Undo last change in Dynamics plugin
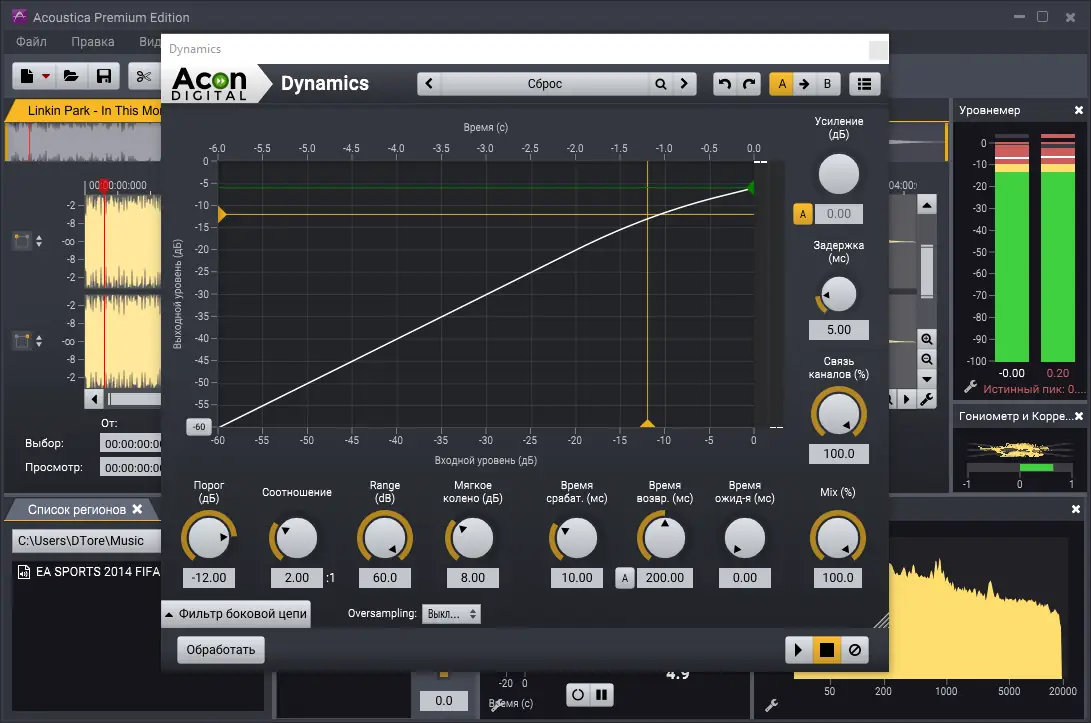This screenshot has height=723, width=1091. tap(724, 84)
